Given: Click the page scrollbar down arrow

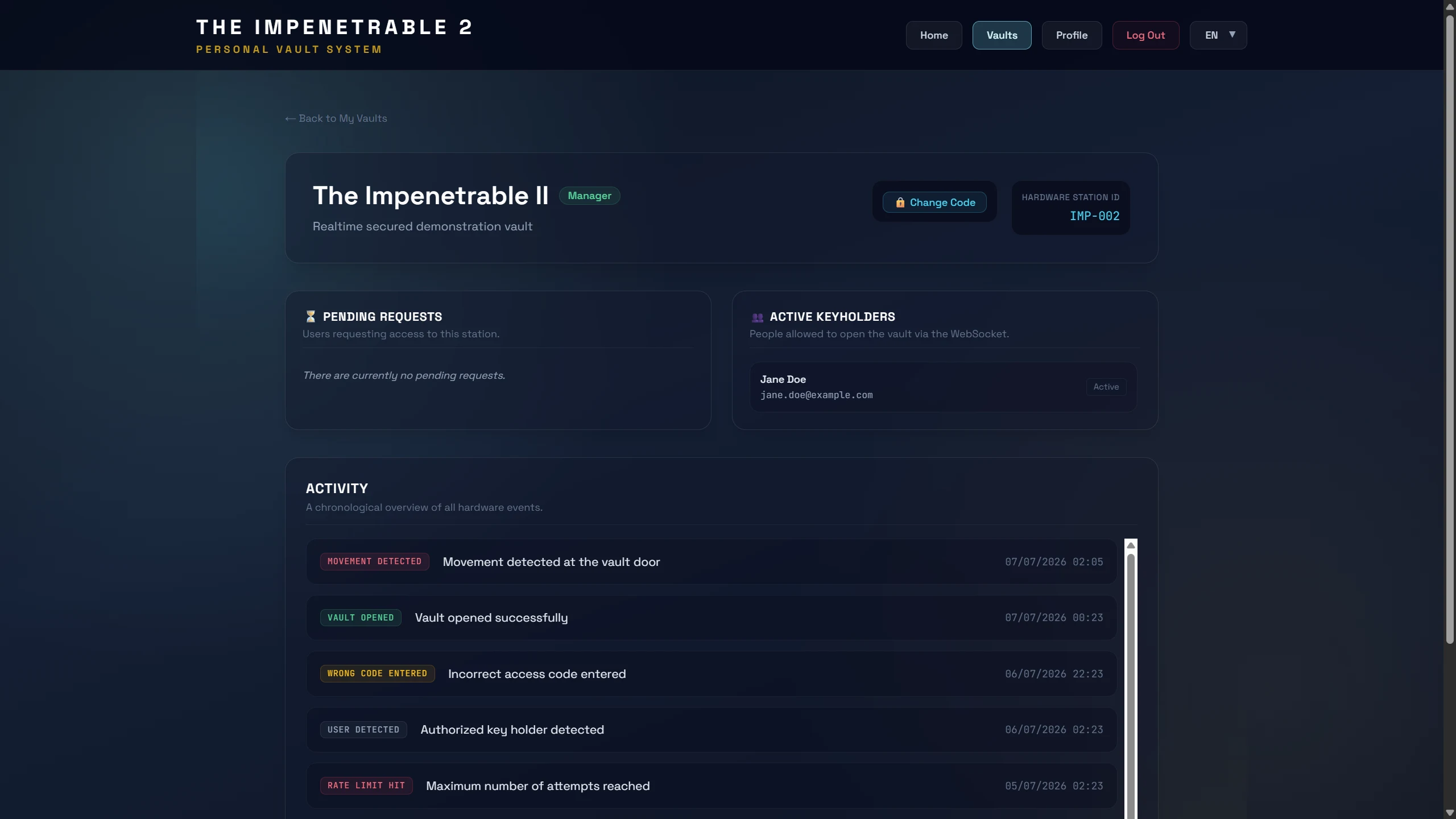Looking at the screenshot, I should (x=1450, y=813).
